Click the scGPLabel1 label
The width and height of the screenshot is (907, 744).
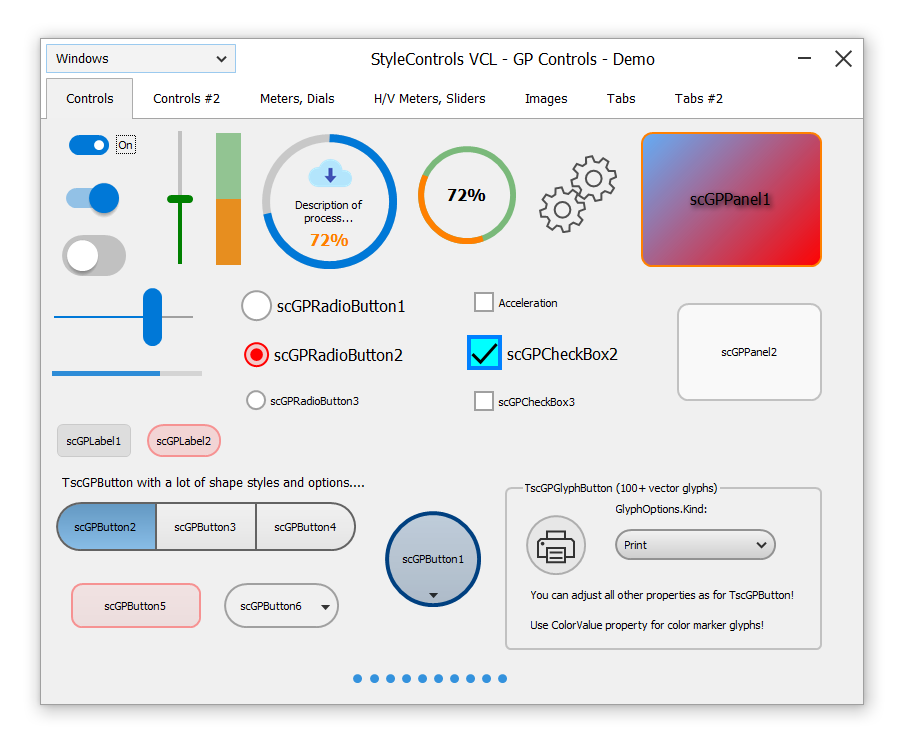click(94, 441)
